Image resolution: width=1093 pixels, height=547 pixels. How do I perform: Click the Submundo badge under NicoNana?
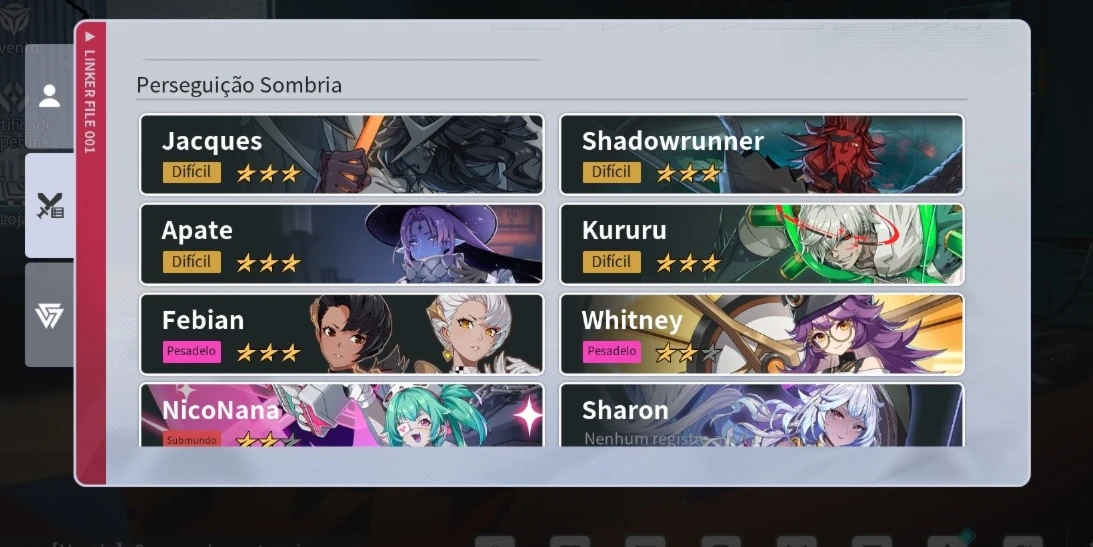192,440
